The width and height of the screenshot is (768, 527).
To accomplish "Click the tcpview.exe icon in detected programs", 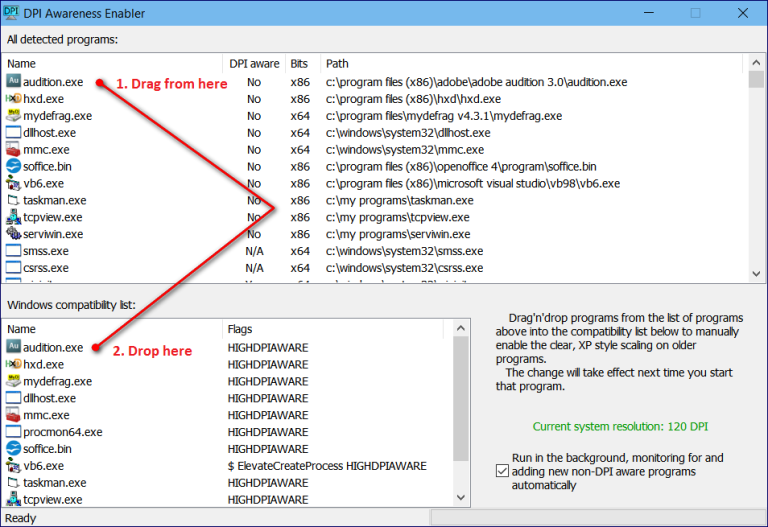I will tap(13, 217).
